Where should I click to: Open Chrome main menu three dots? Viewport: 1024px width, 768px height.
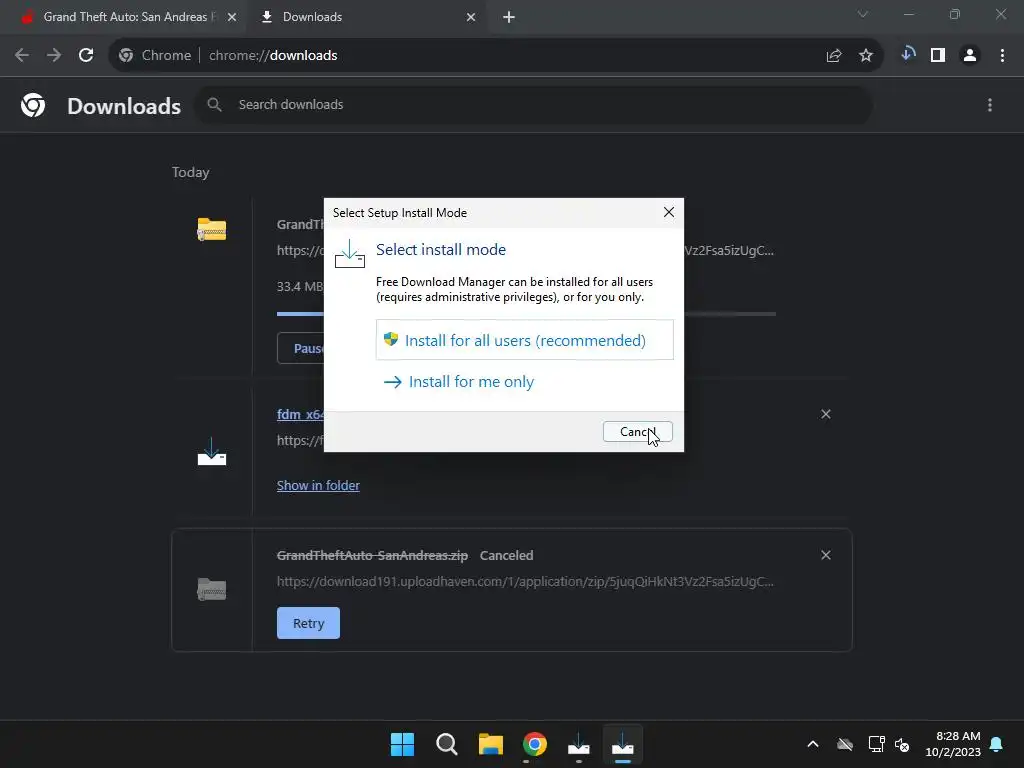click(x=1002, y=56)
